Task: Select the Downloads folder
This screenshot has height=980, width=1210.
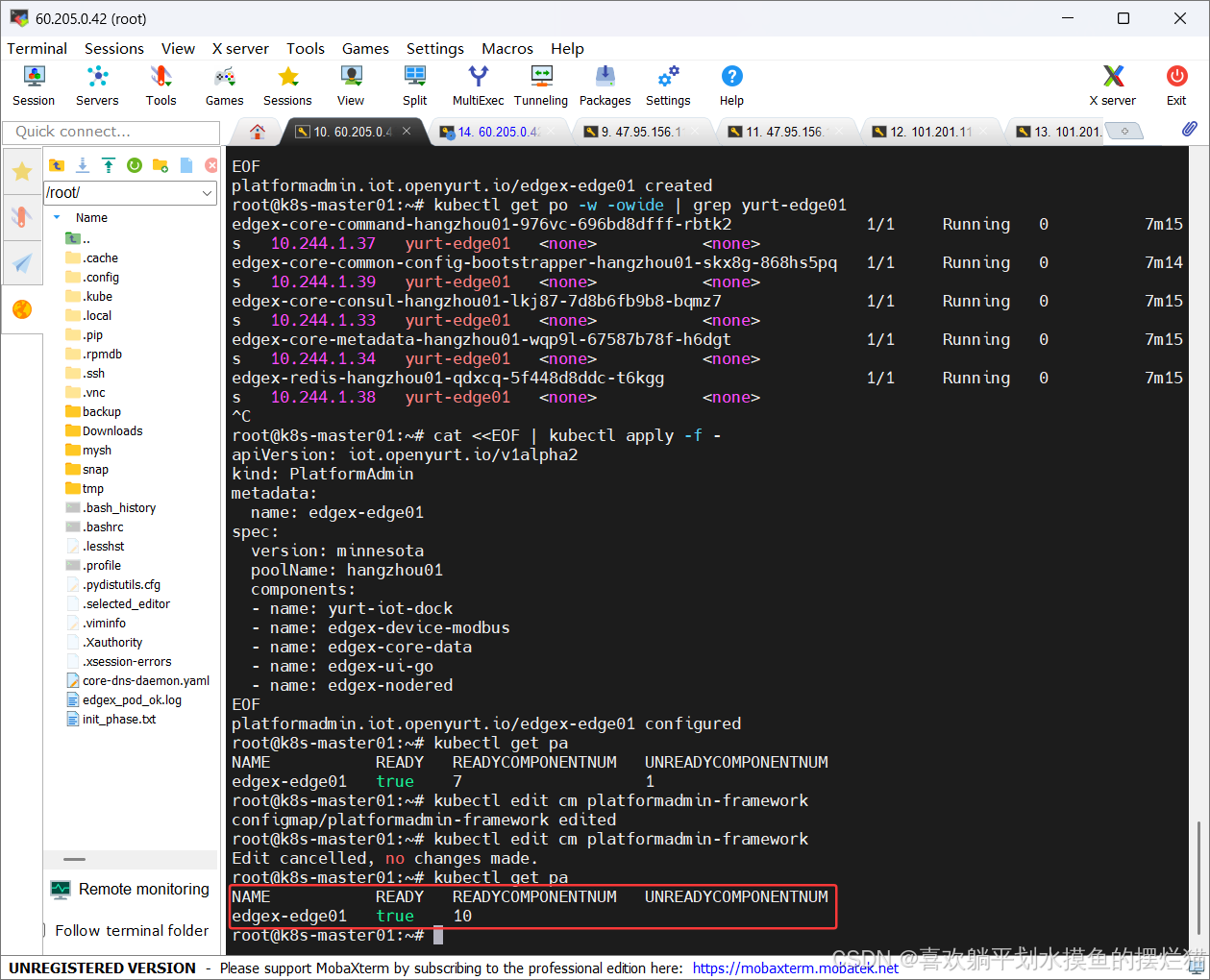Action: (111, 430)
